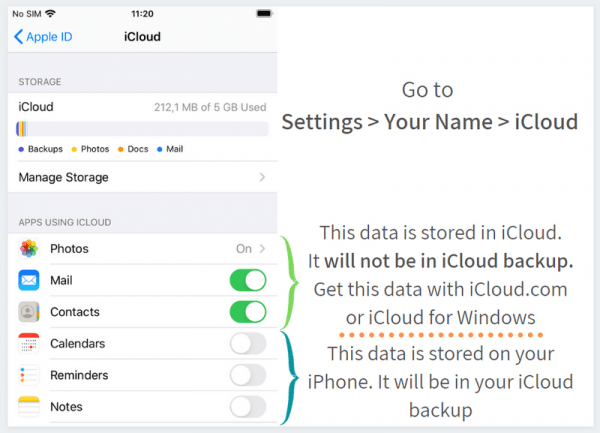
Task: Click the Docs orange legend dot
Action: coord(121,149)
